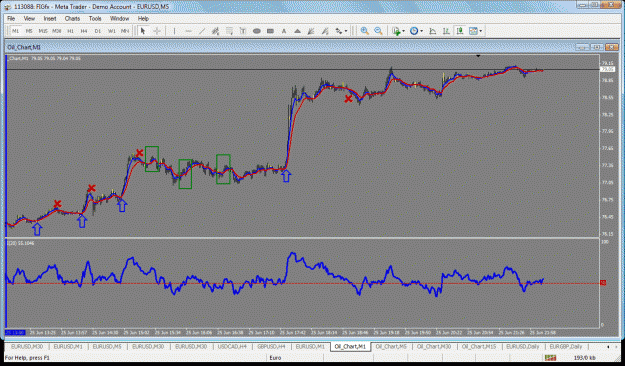Select the Oil_Chart,M1 tab
625x366 pixels.
350,346
